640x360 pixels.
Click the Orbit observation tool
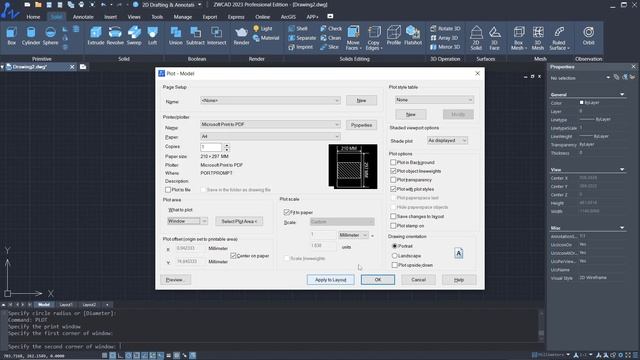(588, 36)
